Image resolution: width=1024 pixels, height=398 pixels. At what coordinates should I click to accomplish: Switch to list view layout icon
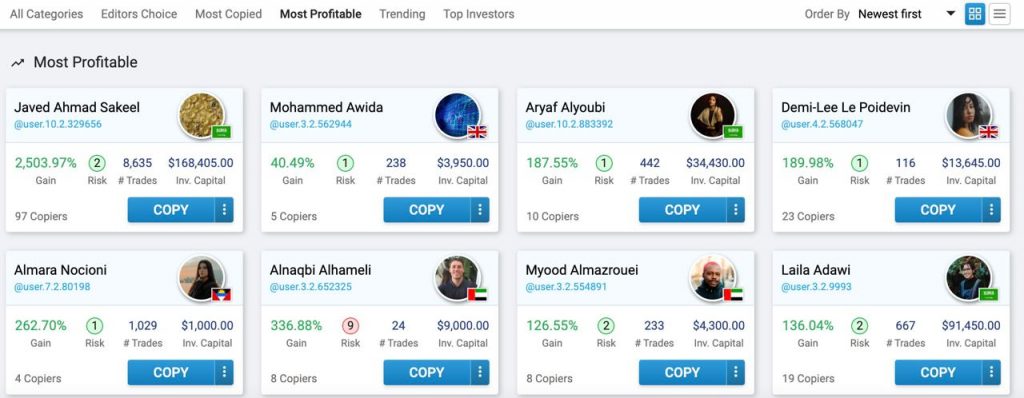click(x=999, y=14)
